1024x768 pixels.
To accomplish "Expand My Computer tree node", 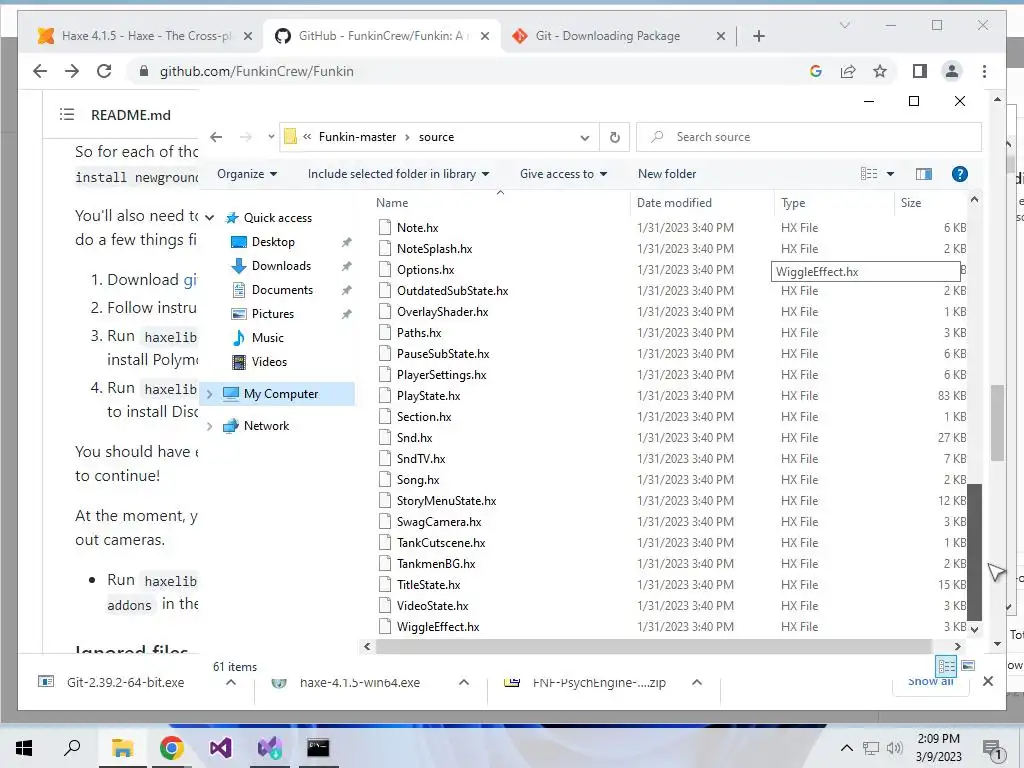I will [209, 394].
